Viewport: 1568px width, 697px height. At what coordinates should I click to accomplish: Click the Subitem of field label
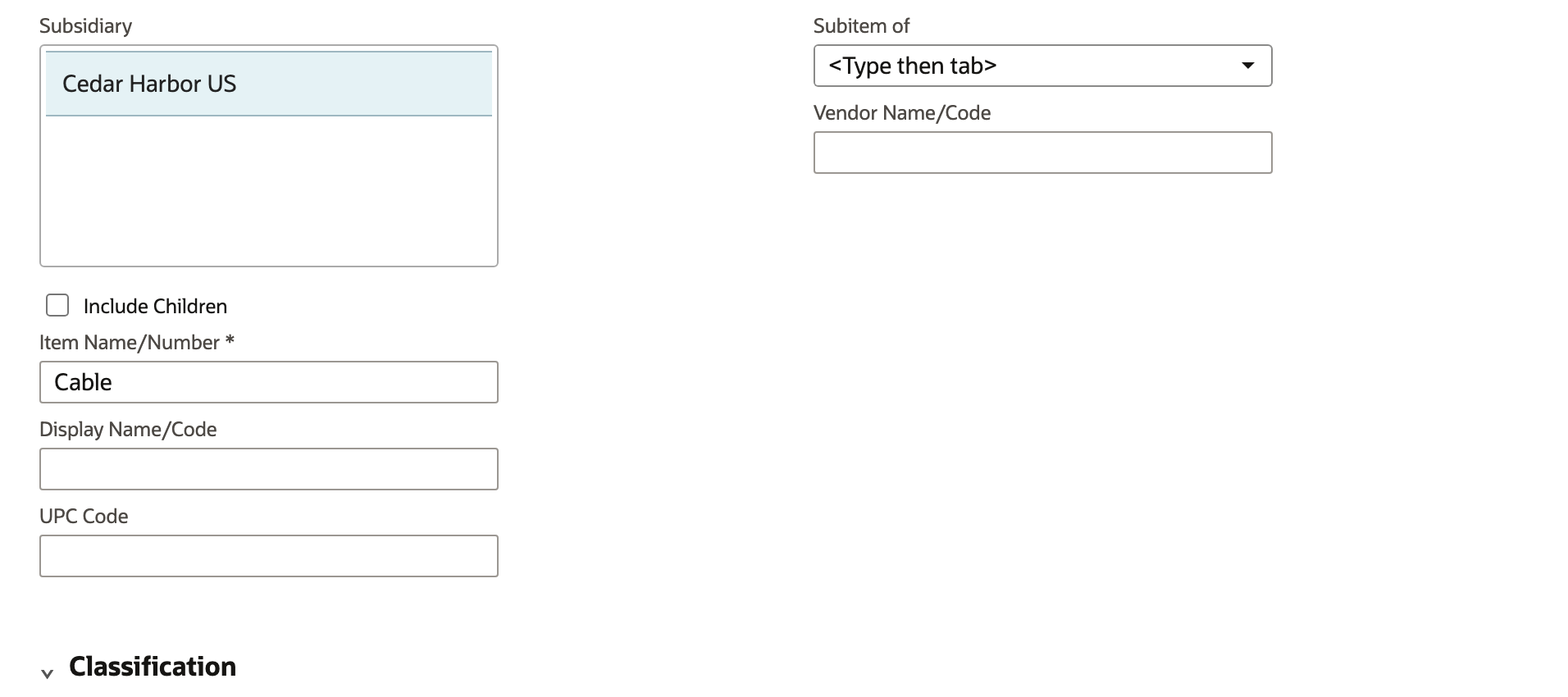[861, 26]
